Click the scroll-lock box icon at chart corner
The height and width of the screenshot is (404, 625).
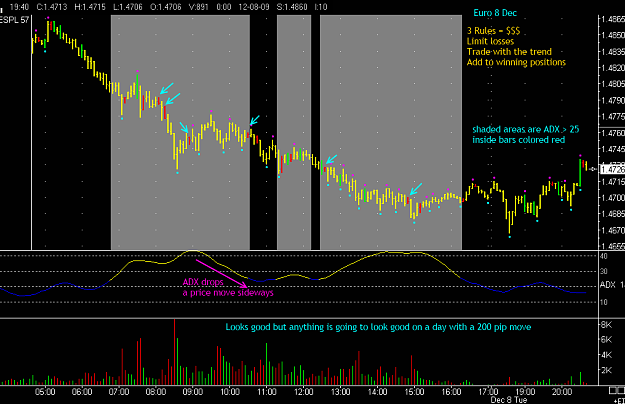(616, 390)
